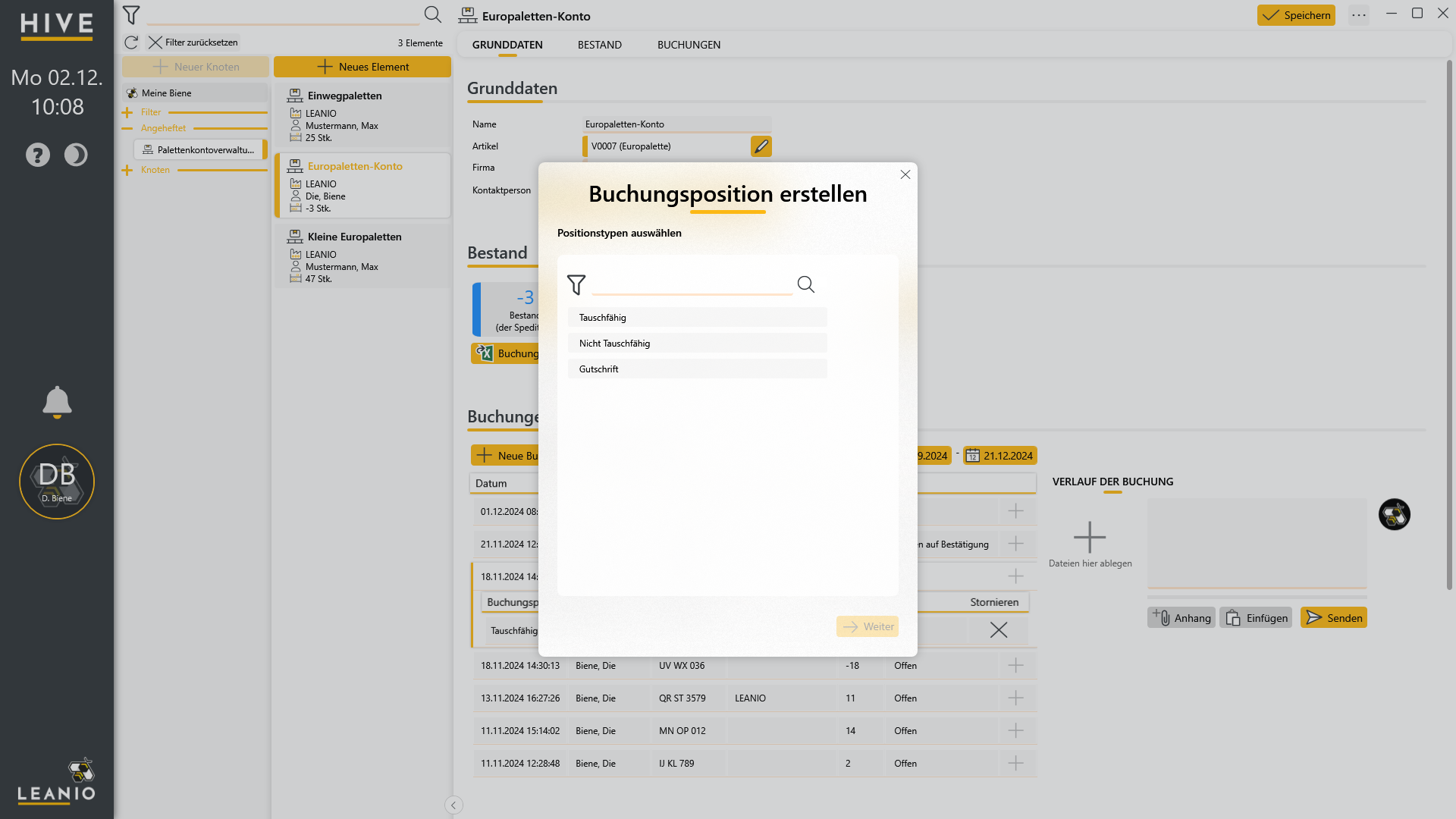Screen dimensions: 1456x819
Task: Click the left panel search magnifier
Action: [433, 14]
